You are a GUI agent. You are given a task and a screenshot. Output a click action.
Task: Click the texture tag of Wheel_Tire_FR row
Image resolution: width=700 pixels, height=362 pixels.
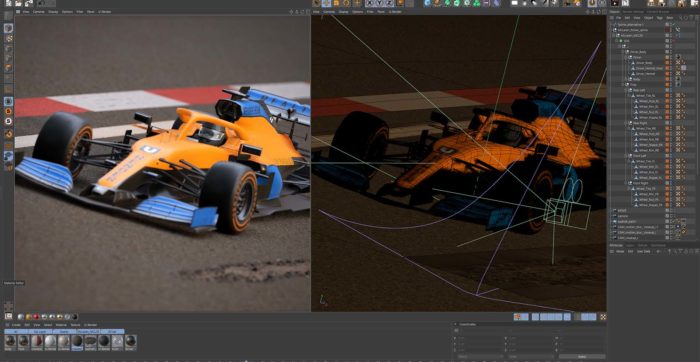pyautogui.click(x=678, y=188)
